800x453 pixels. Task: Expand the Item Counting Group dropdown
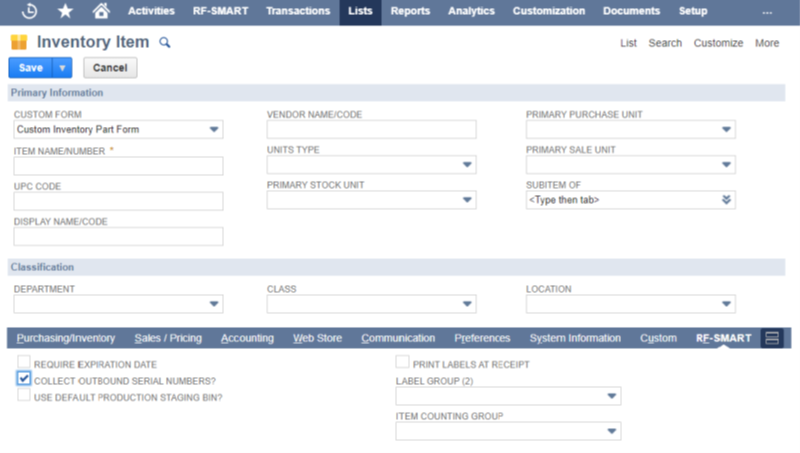611,432
